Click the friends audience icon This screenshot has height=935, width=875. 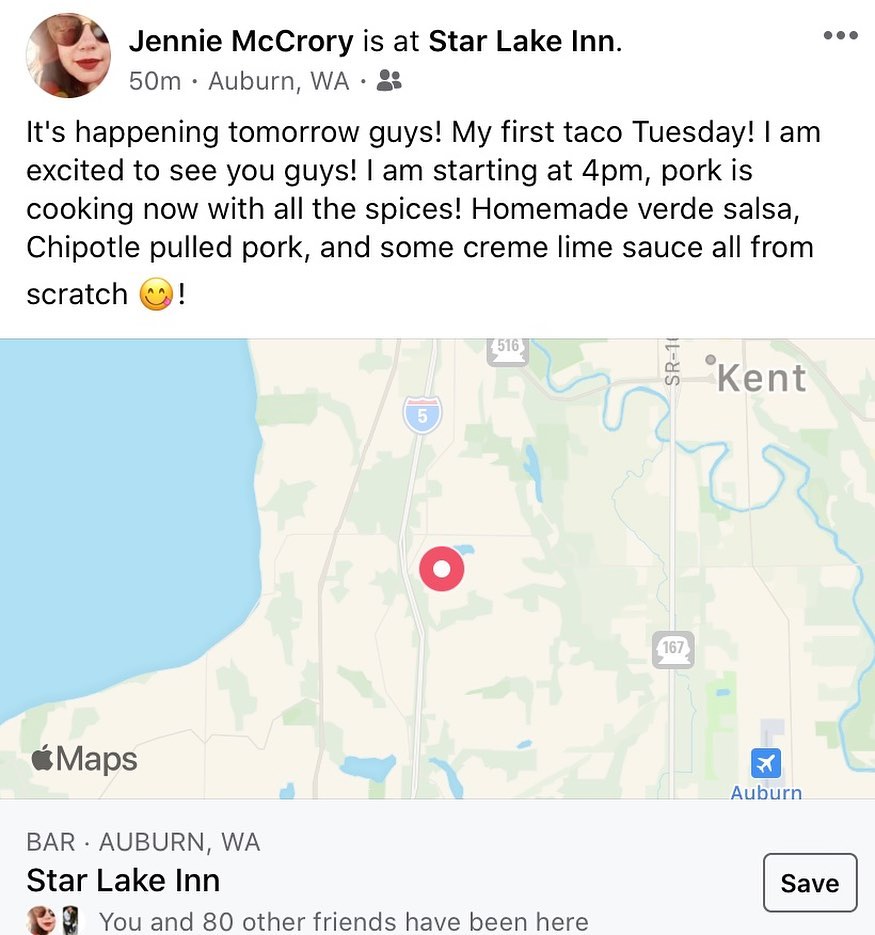[389, 82]
